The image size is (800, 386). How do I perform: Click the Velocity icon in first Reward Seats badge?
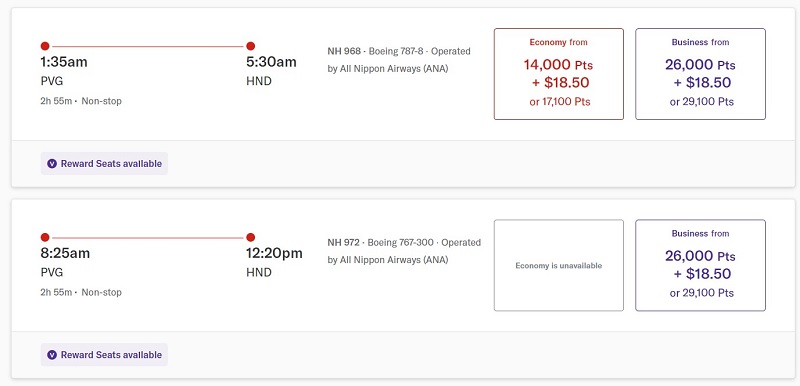click(x=52, y=164)
